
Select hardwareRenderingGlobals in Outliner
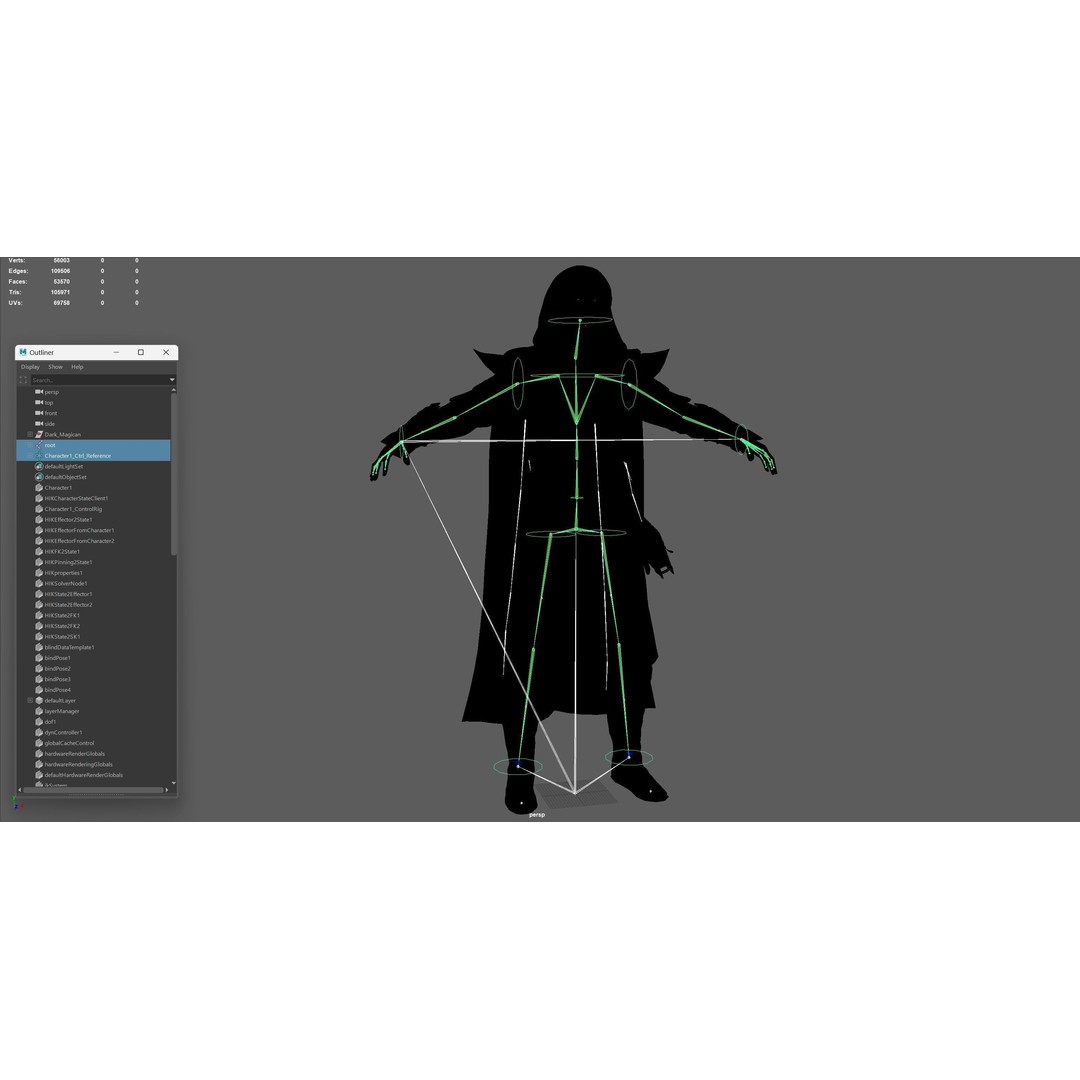79,765
